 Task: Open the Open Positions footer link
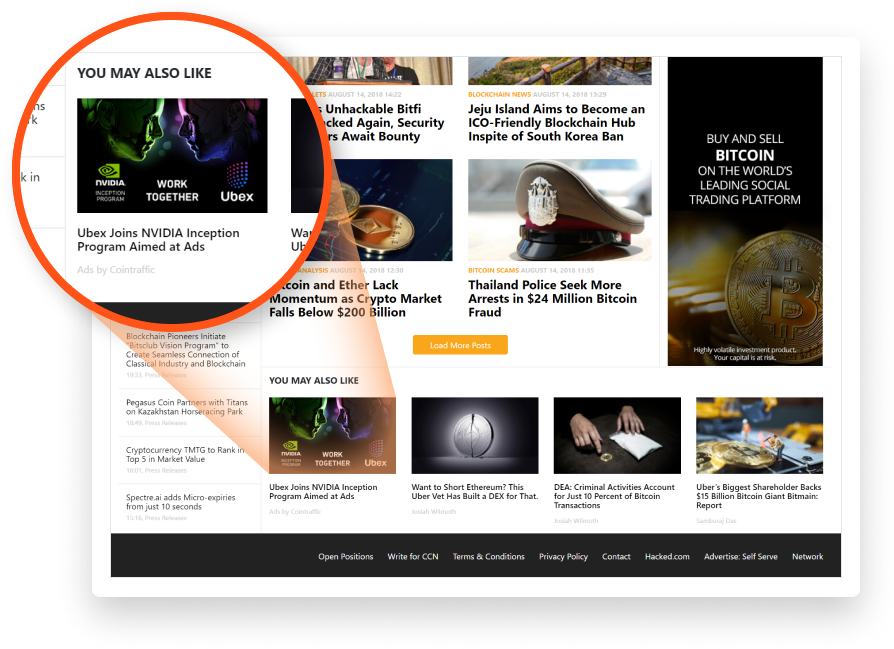click(x=346, y=557)
